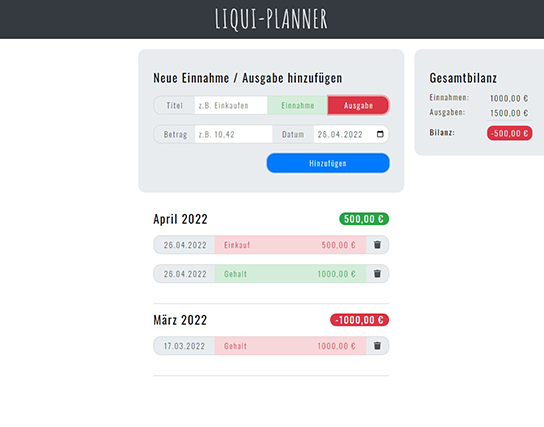Select the red Ausgabe option
544x427 pixels.
click(358, 105)
